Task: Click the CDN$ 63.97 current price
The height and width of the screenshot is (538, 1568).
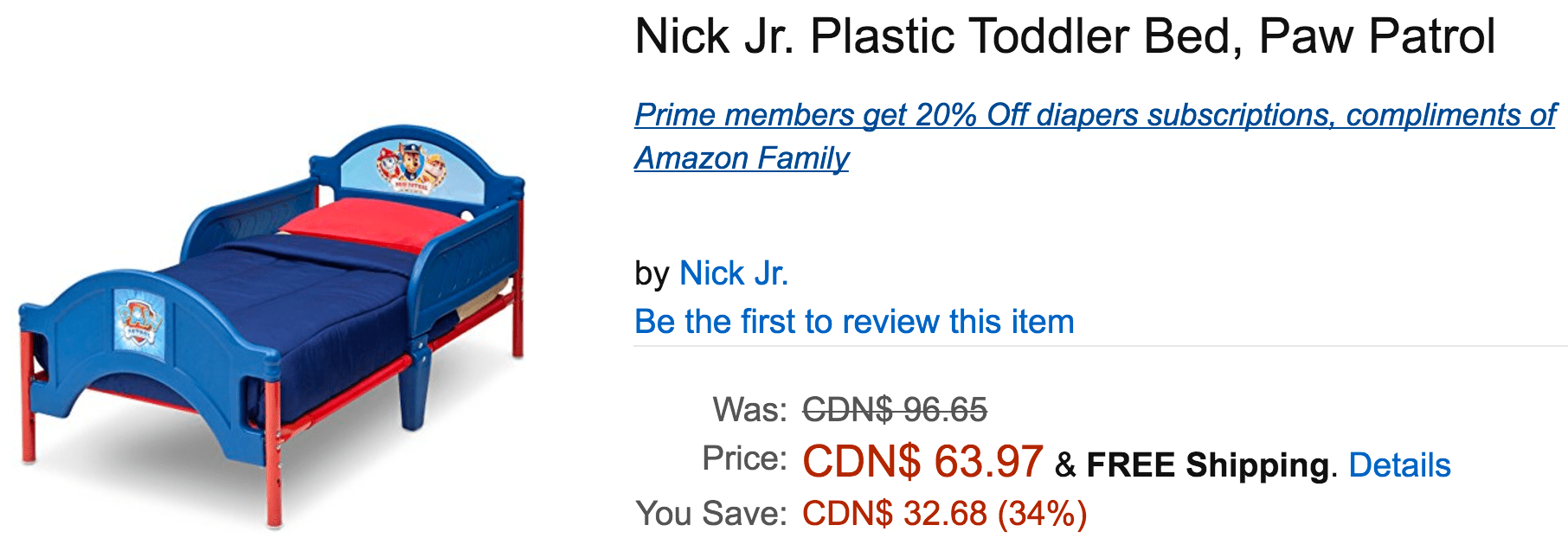Action: click(922, 461)
